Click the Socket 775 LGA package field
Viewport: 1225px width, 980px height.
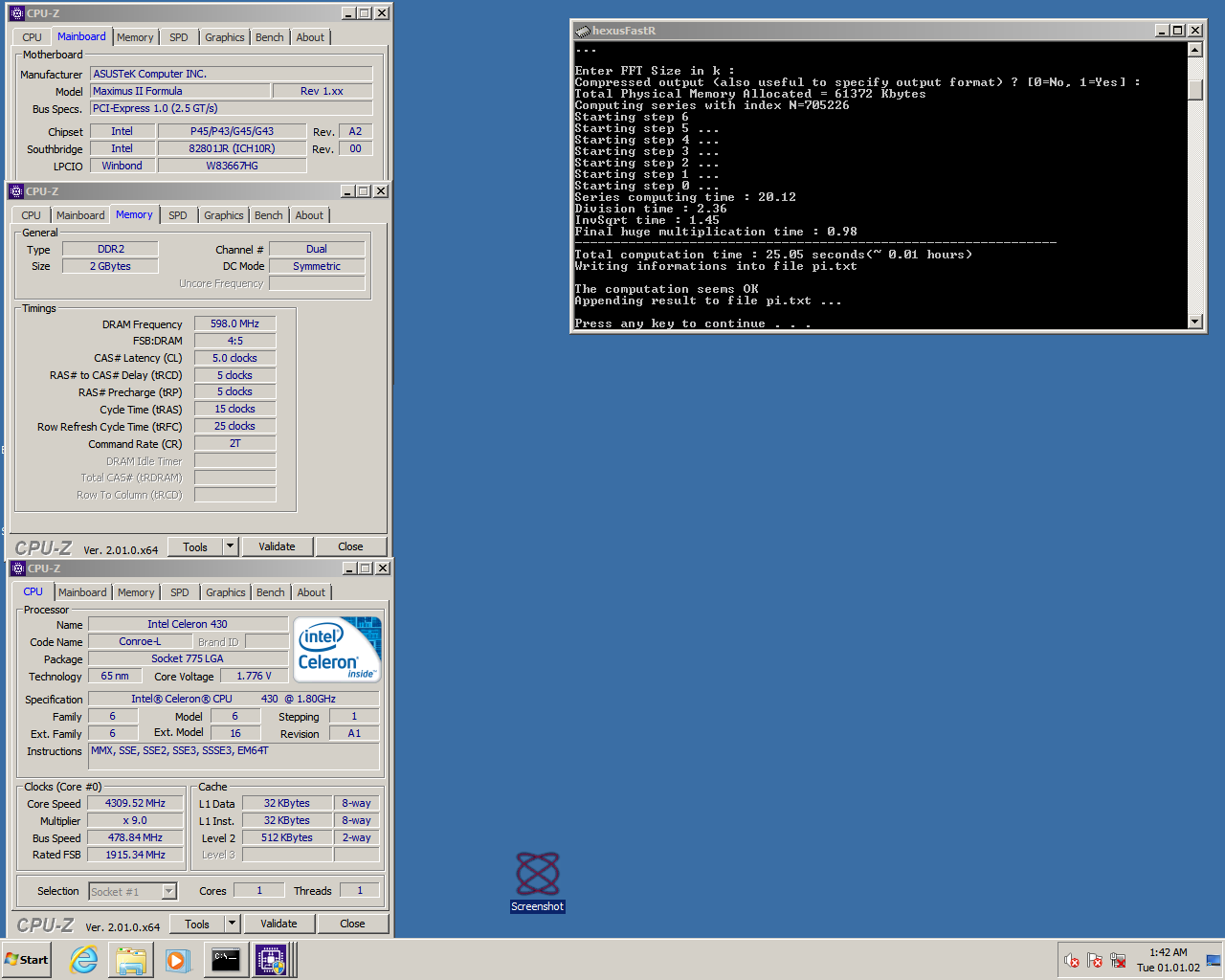pyautogui.click(x=188, y=658)
